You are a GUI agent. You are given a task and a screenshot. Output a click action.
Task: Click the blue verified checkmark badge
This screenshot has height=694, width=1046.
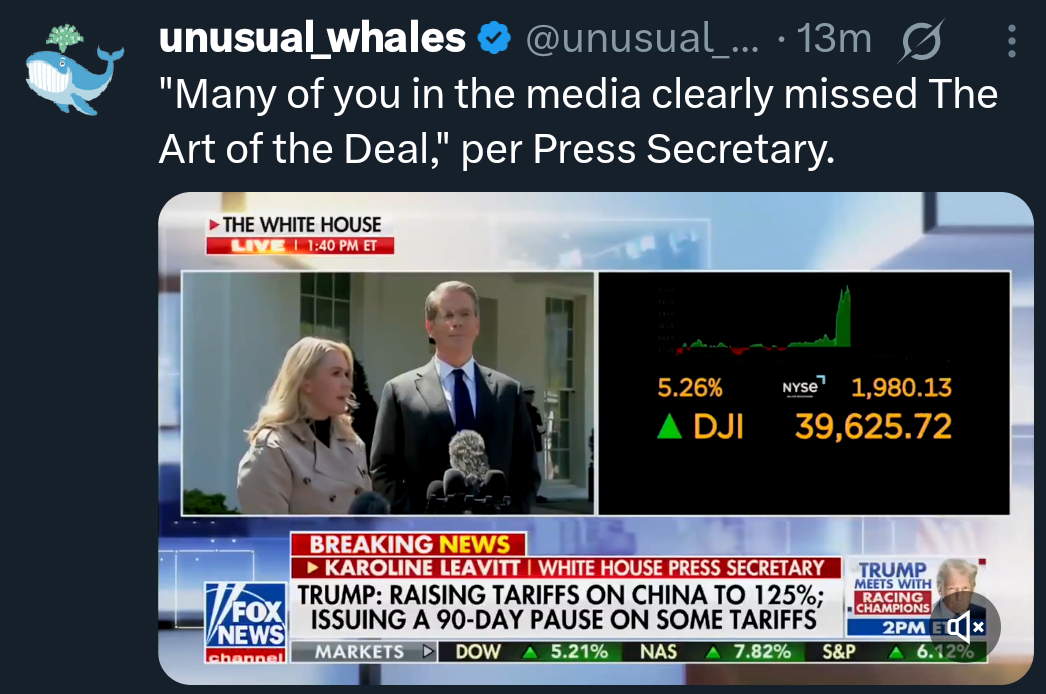click(494, 38)
